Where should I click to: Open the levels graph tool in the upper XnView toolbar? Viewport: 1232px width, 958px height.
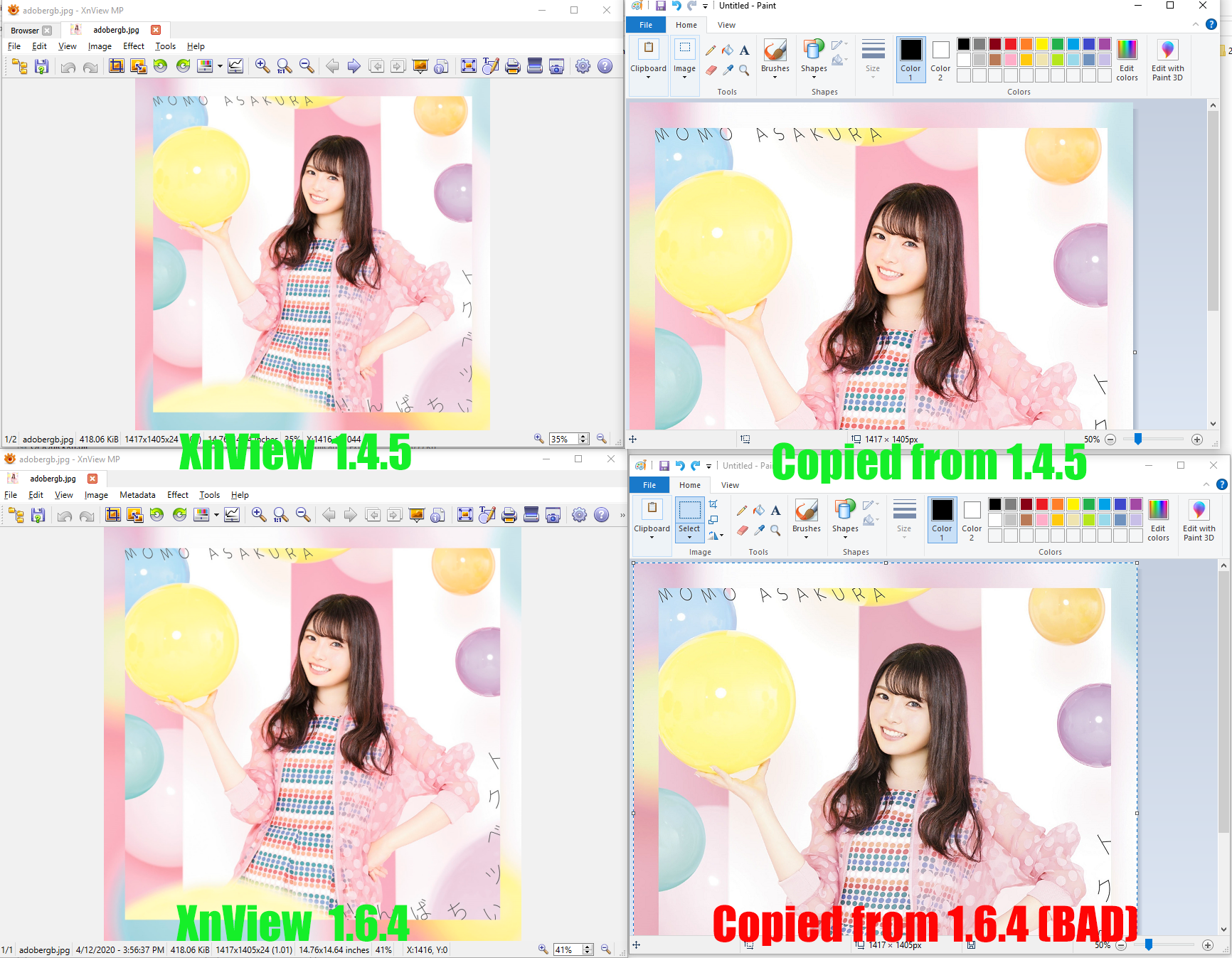tap(235, 66)
